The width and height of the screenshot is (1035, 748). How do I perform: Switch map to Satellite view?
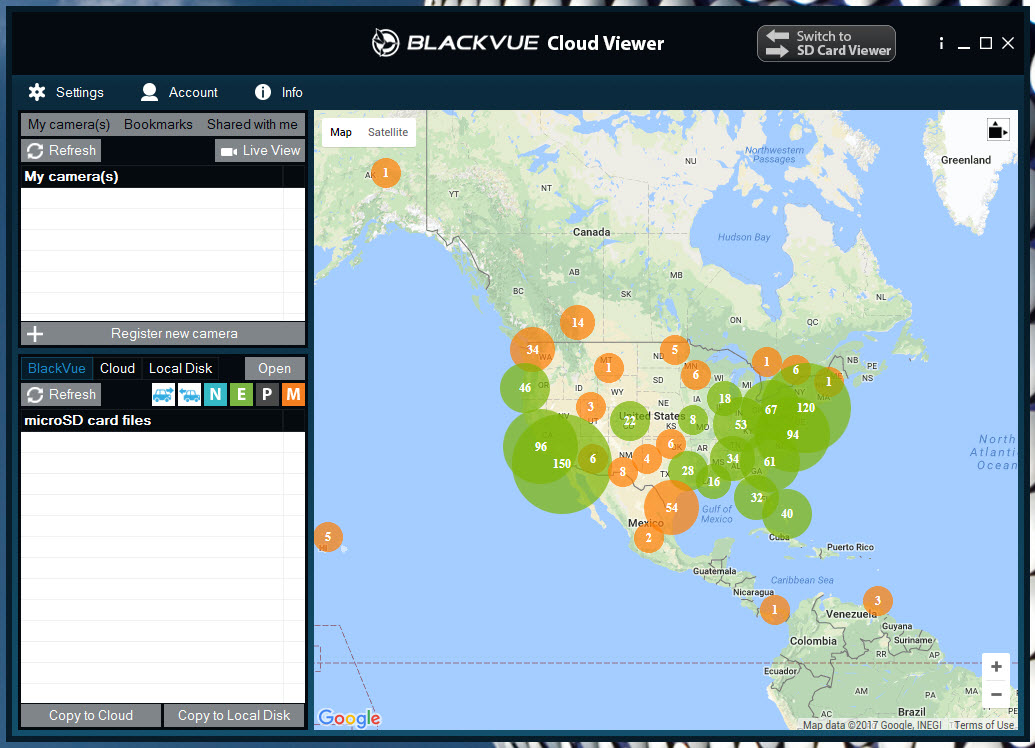point(387,132)
